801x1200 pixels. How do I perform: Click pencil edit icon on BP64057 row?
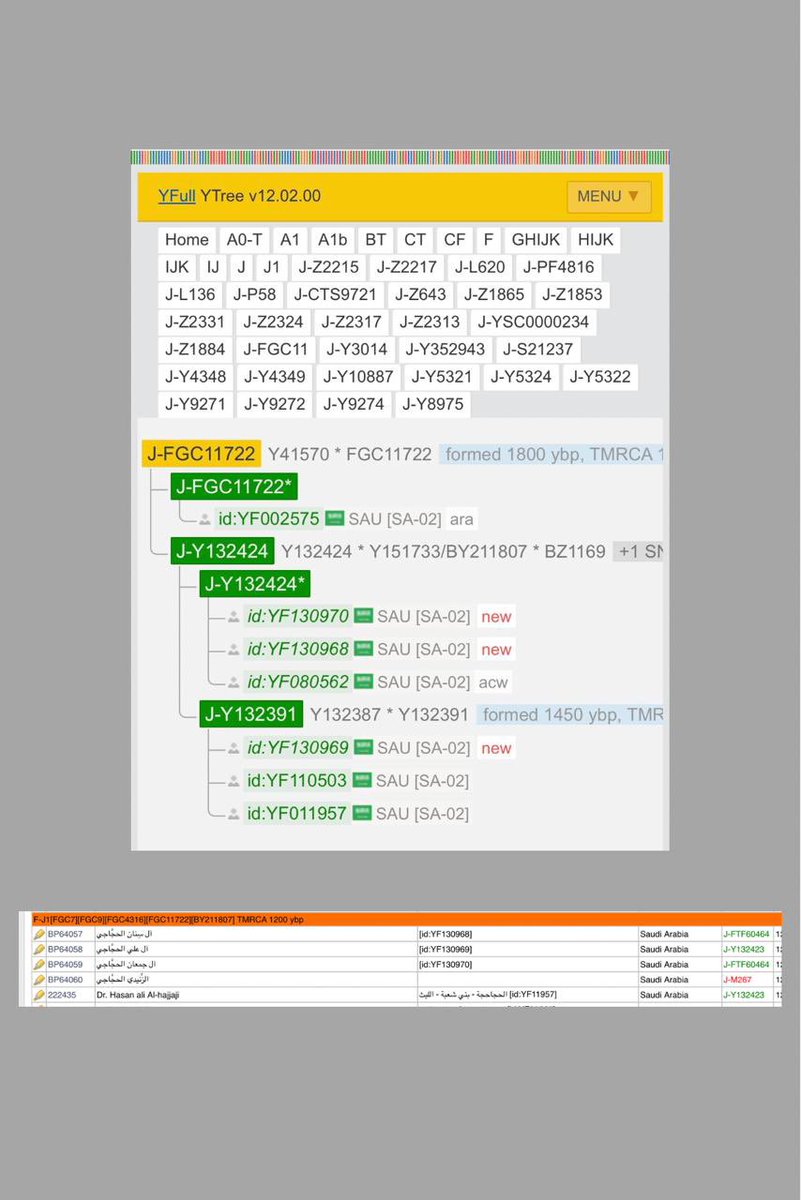point(40,934)
